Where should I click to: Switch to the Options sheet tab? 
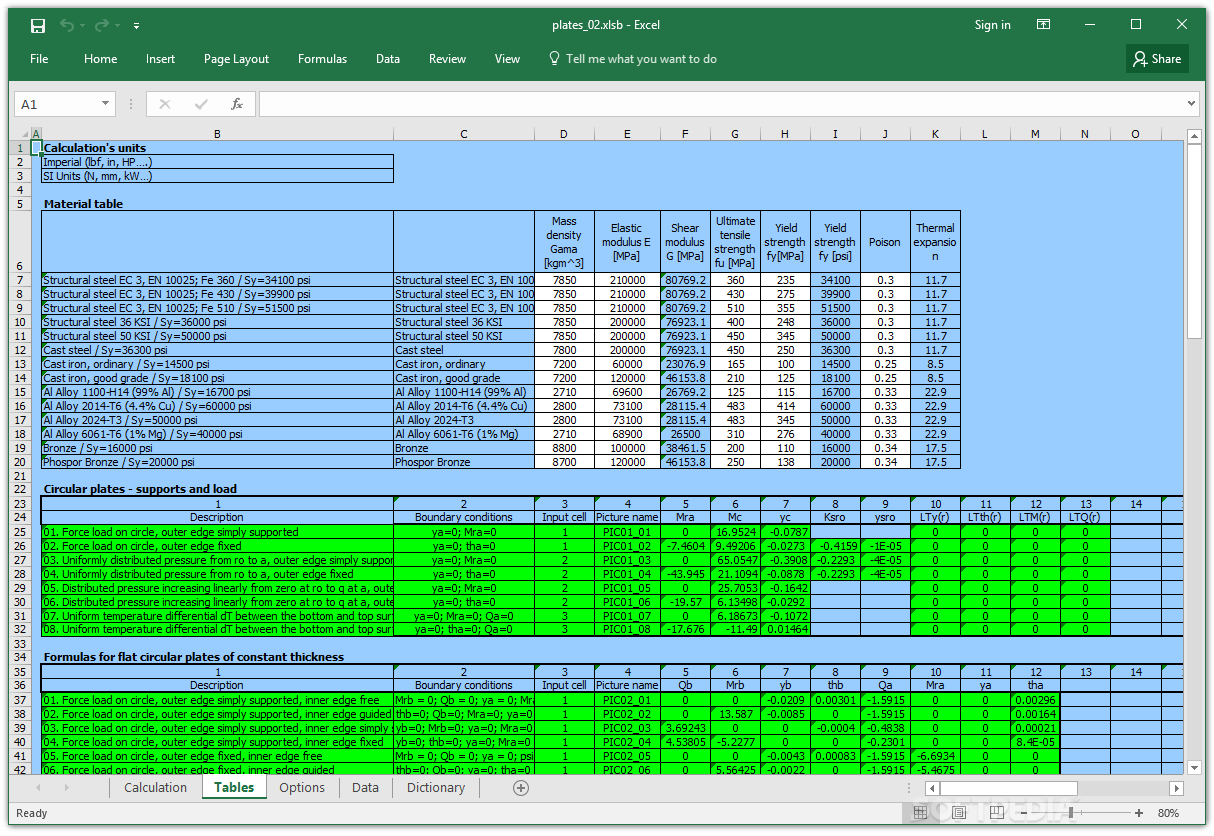click(302, 788)
